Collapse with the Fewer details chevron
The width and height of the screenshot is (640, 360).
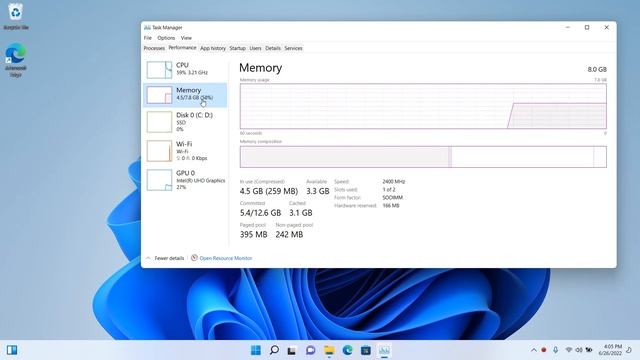click(x=148, y=258)
